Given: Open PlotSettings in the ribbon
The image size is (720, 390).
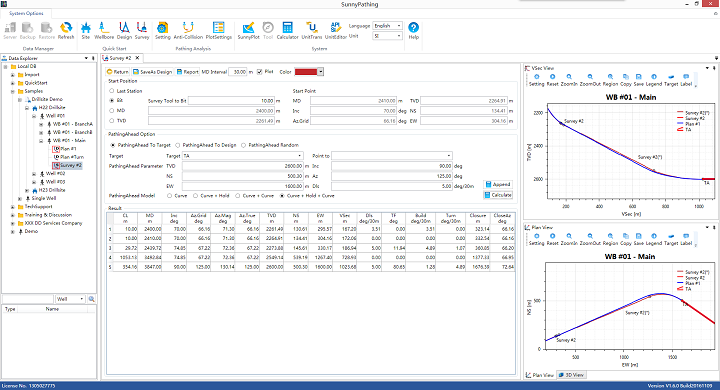Looking at the screenshot, I should coord(219,30).
